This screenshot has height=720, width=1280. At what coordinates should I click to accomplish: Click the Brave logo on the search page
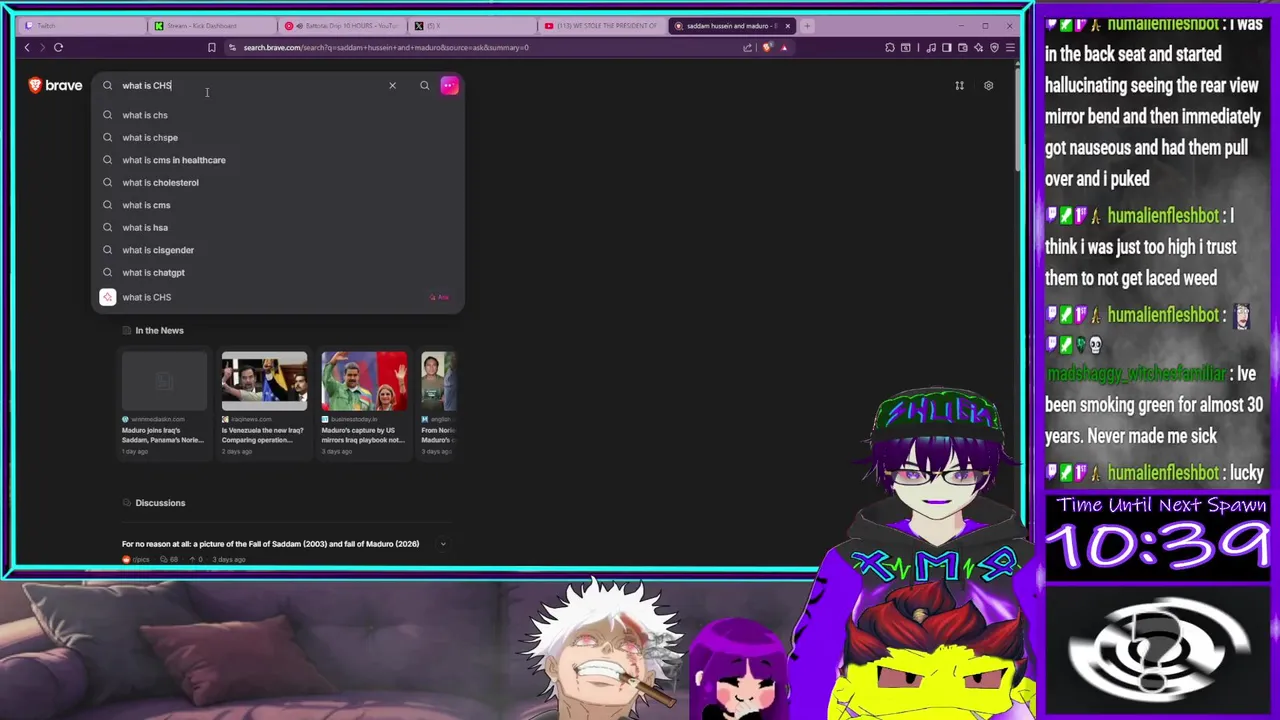[x=55, y=85]
